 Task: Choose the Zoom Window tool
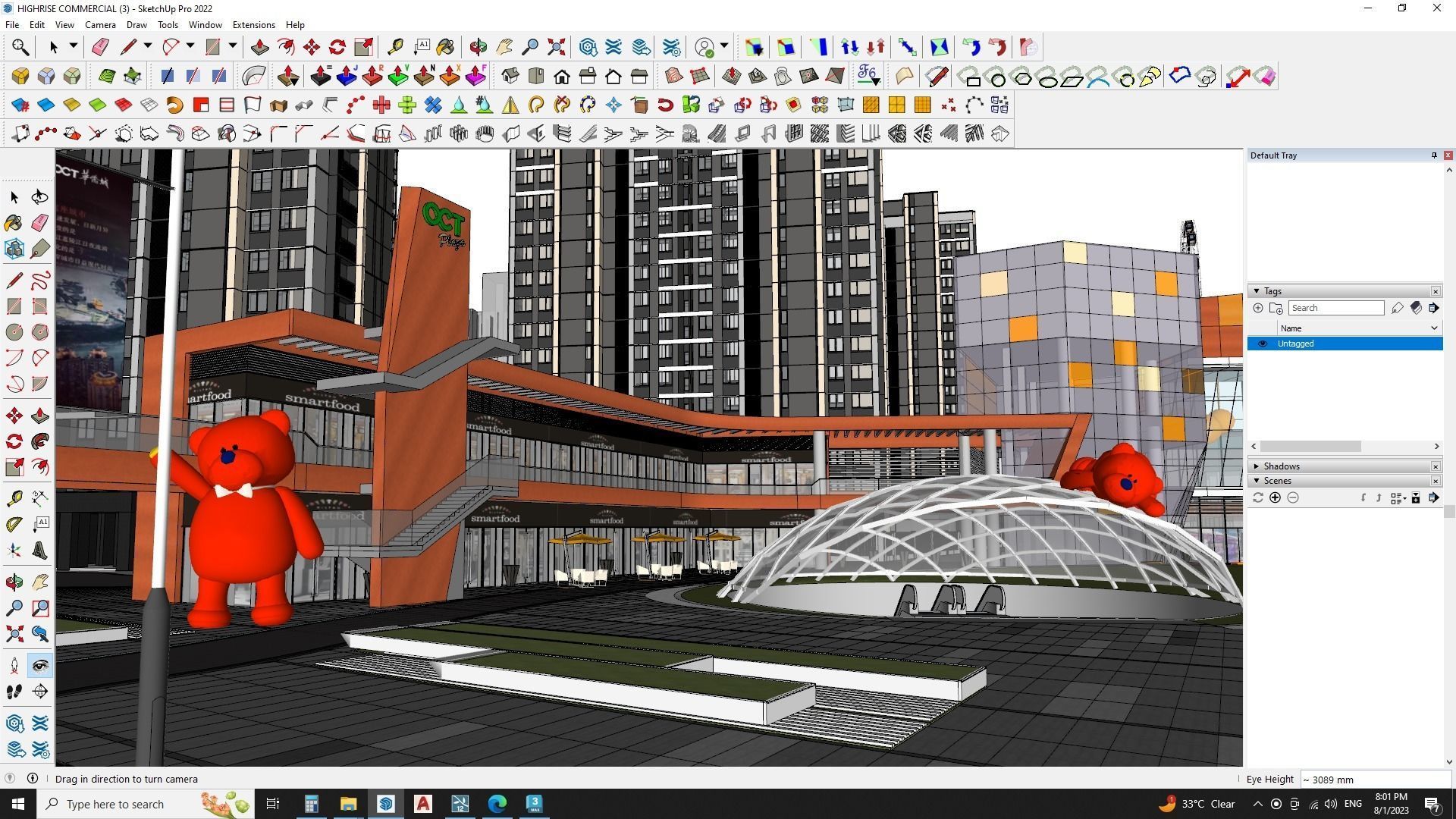point(39,608)
